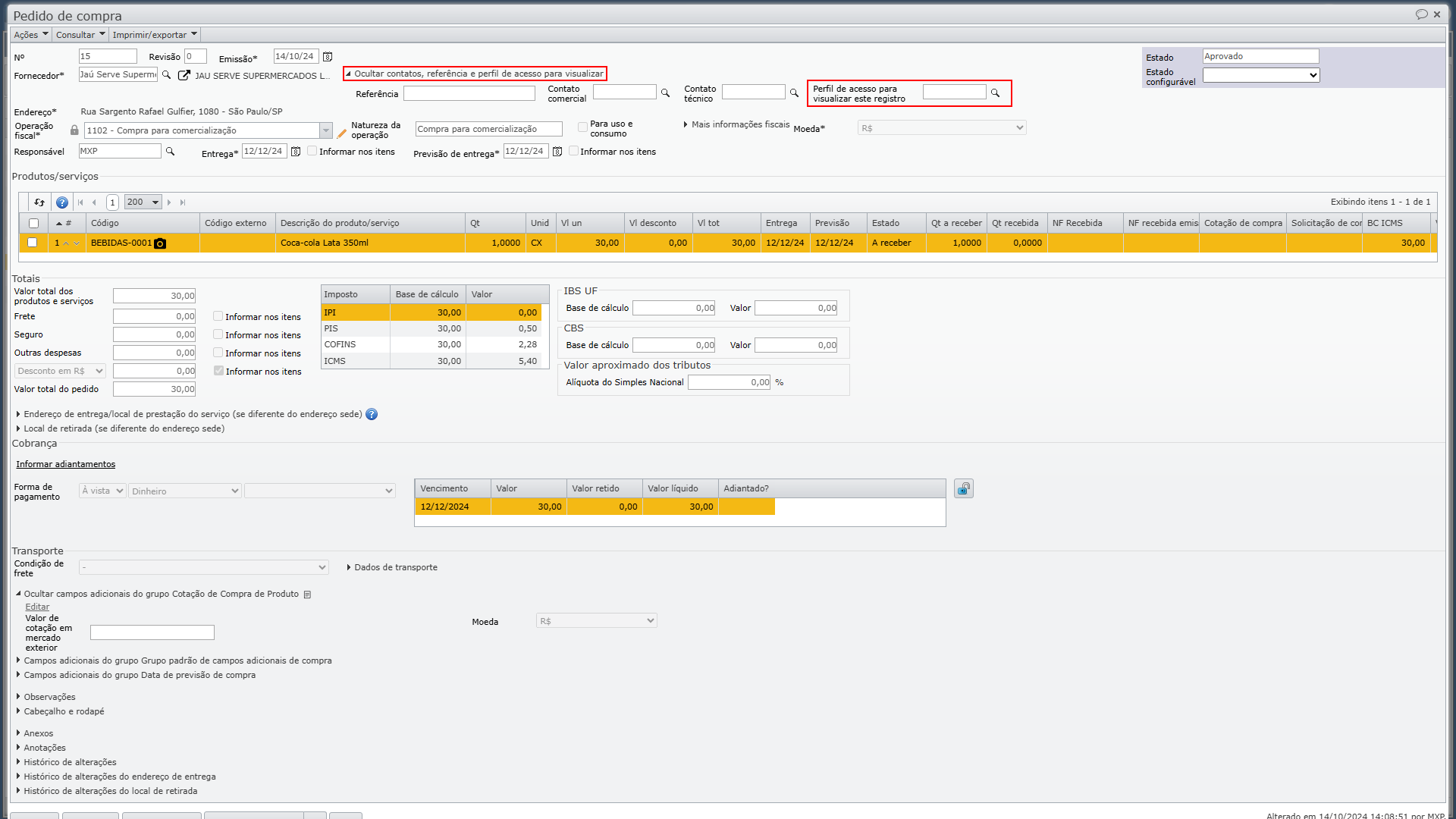Click the Editar link under Cotação group
This screenshot has width=1456, height=819.
coord(37,607)
